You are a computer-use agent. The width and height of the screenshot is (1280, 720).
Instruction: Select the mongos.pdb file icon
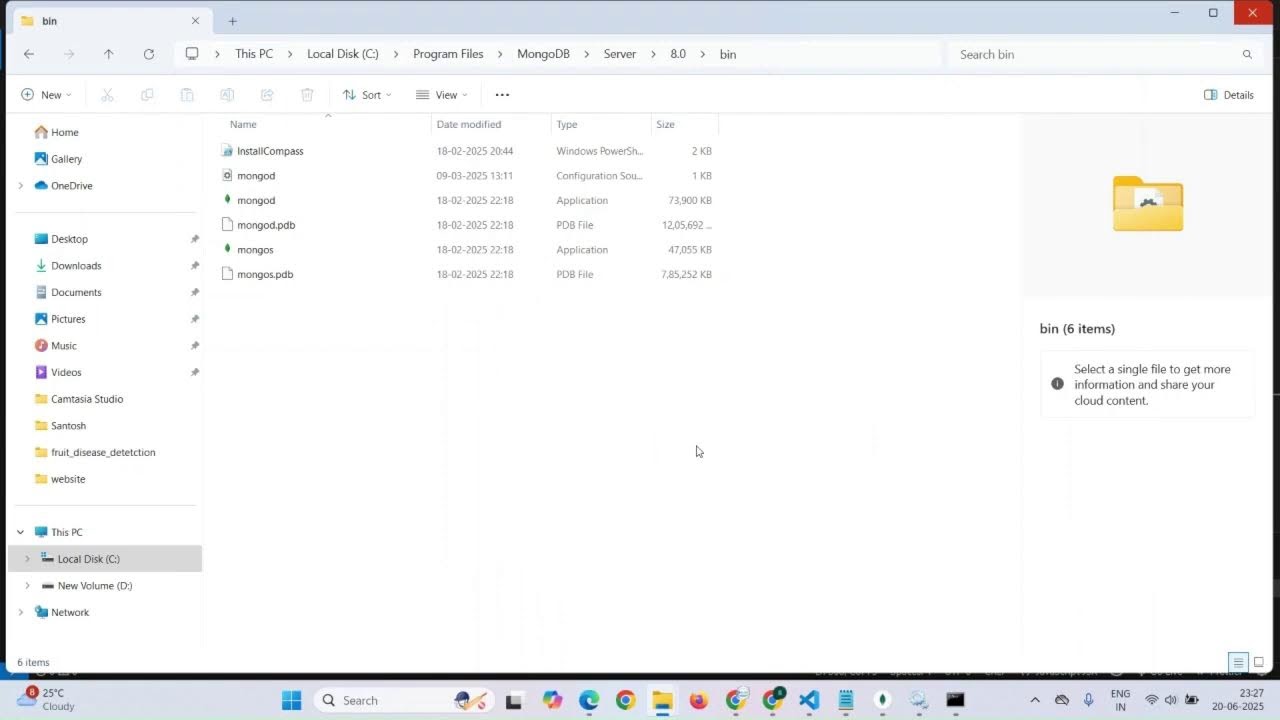228,274
